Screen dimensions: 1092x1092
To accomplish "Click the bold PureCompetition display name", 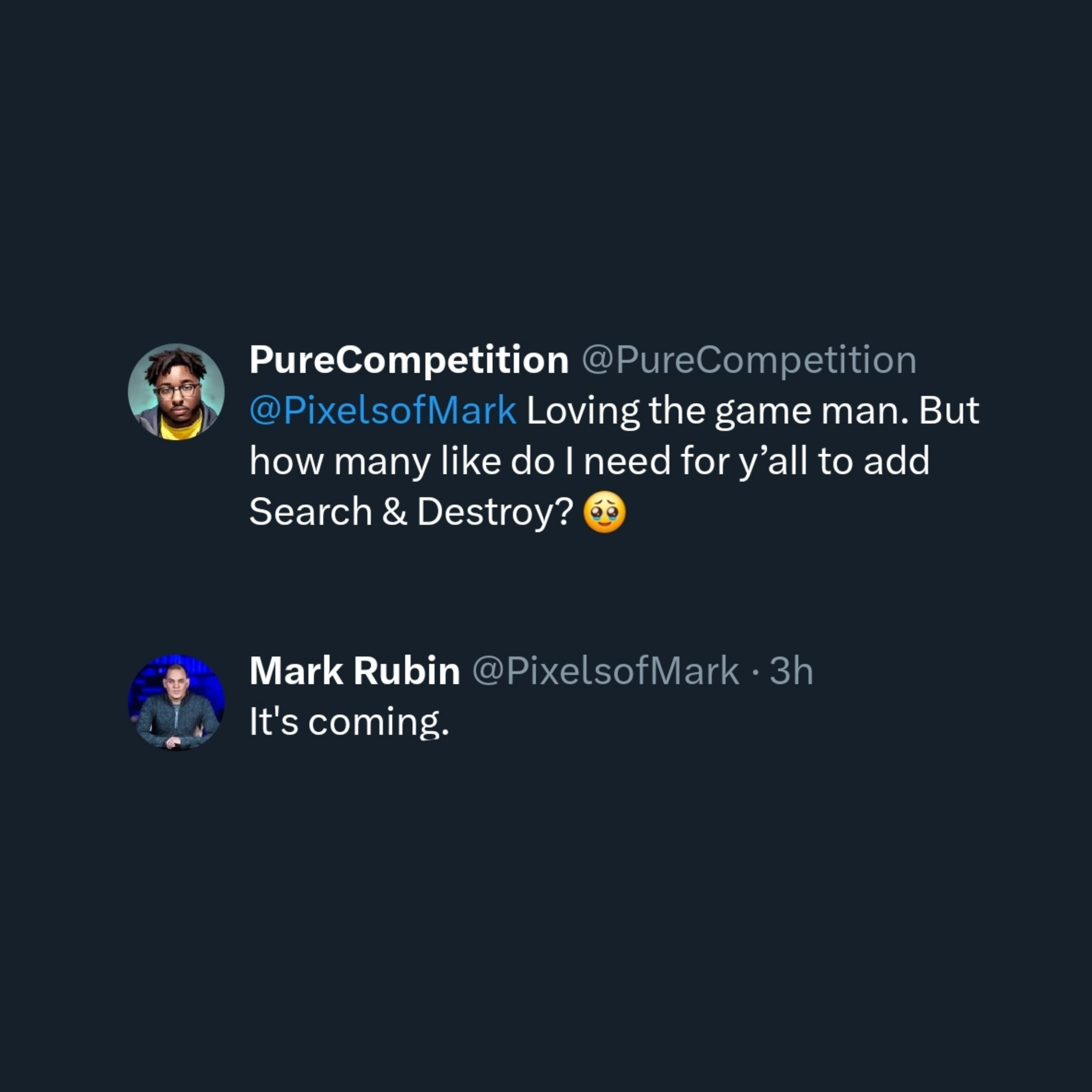I will coord(409,359).
